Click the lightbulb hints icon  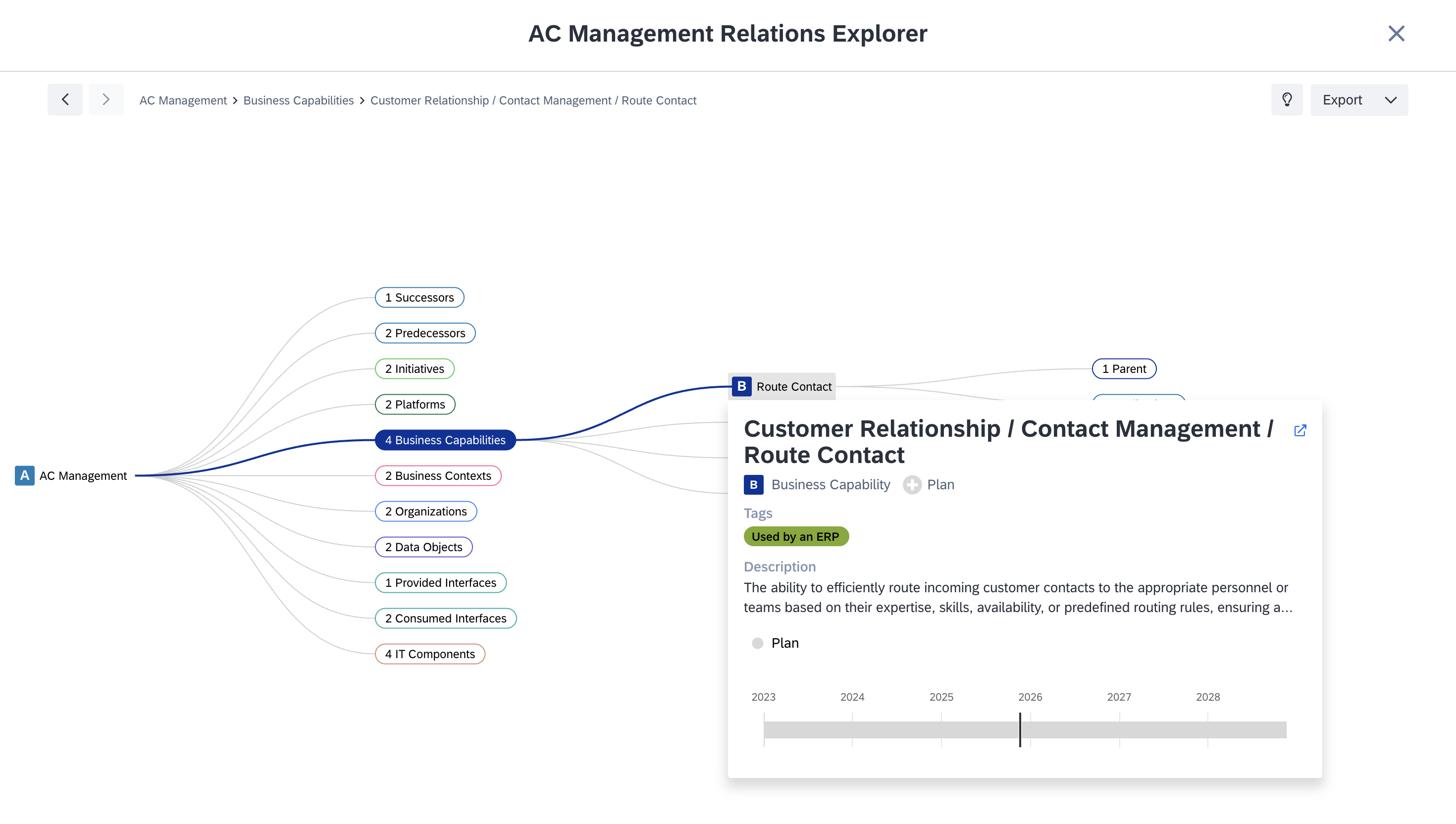pyautogui.click(x=1286, y=100)
